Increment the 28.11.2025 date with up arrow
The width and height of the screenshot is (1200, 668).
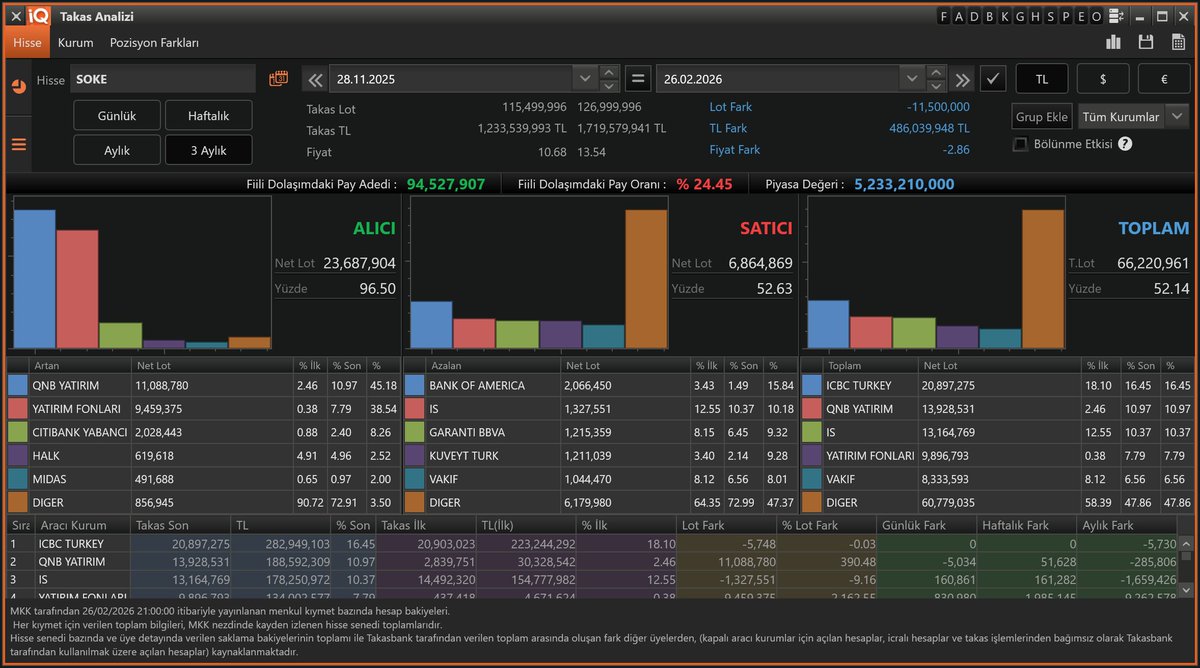pyautogui.click(x=609, y=72)
